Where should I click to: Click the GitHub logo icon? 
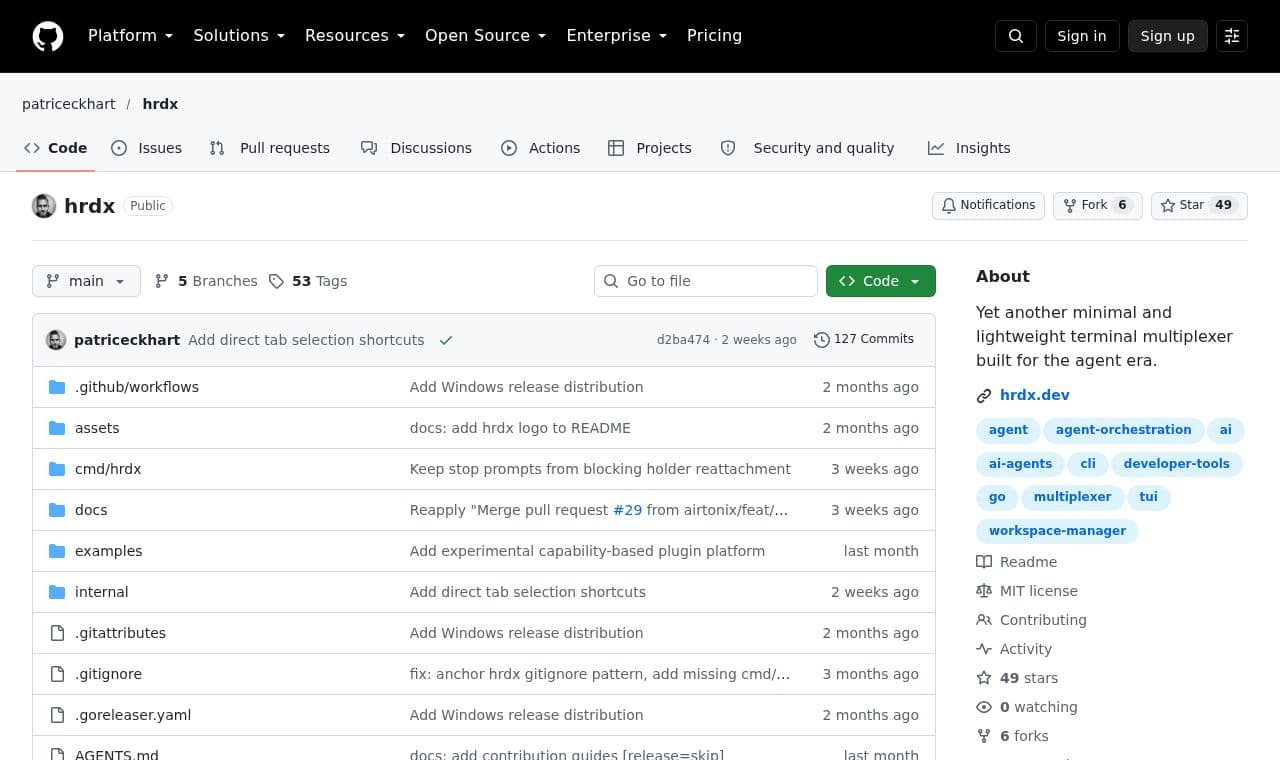click(48, 36)
